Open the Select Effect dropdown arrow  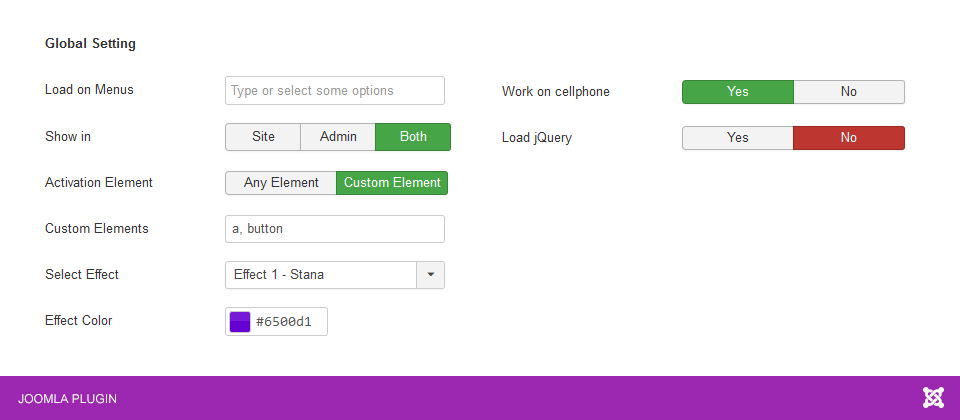point(431,275)
